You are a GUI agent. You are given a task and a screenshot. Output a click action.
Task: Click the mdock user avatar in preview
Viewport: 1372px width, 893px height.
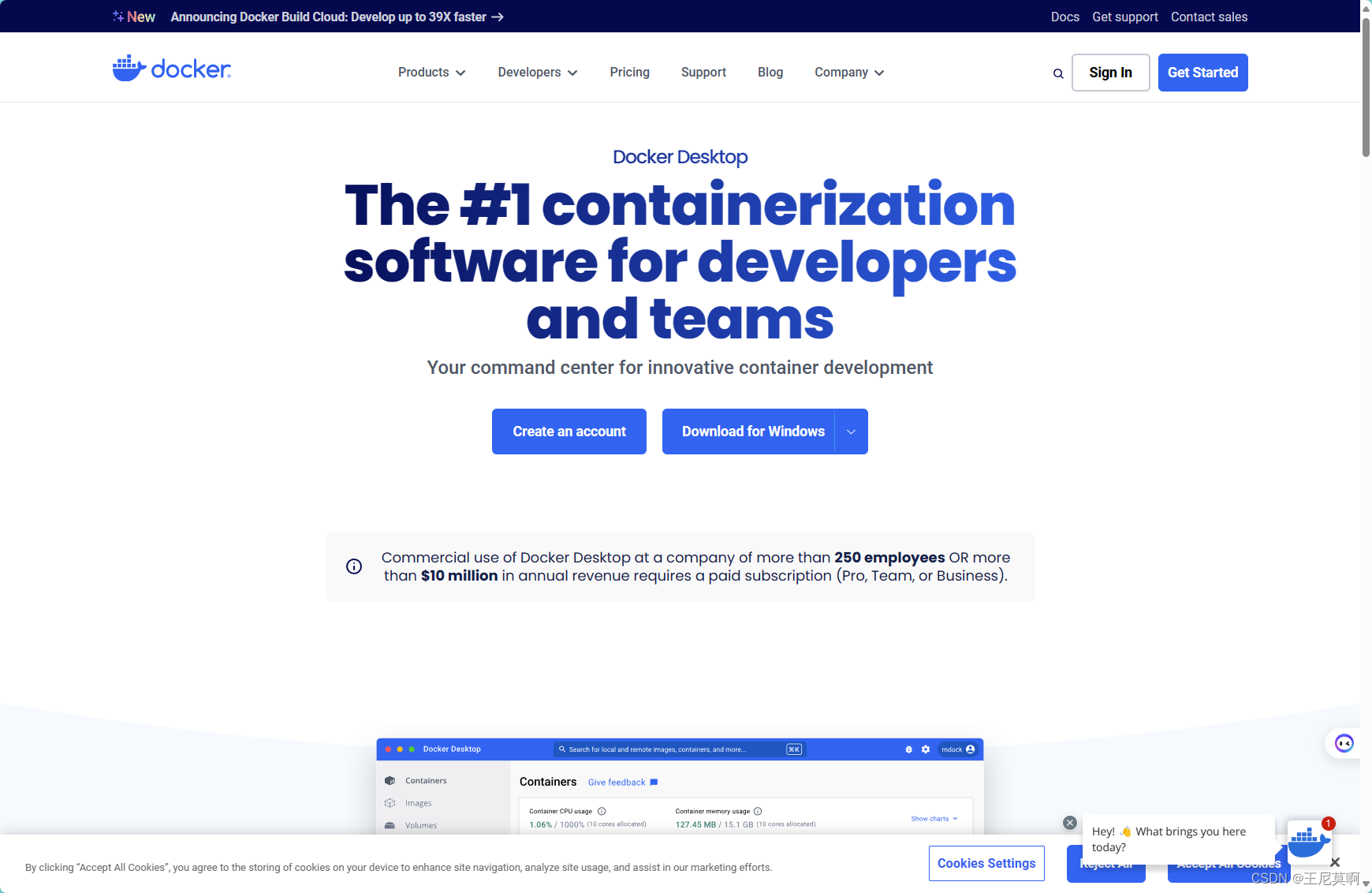971,749
